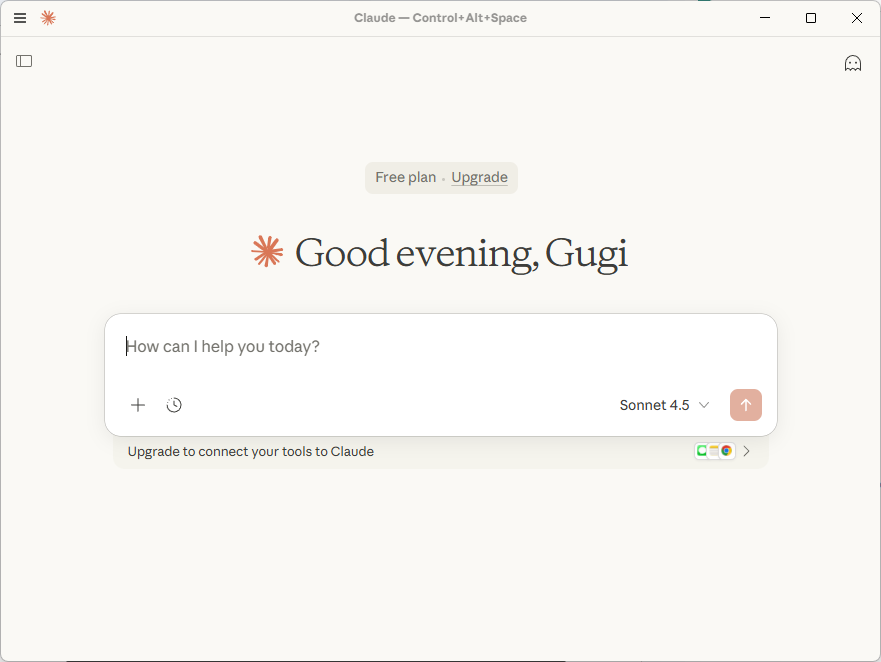Open the hamburger menu
881x662 pixels.
click(19, 17)
